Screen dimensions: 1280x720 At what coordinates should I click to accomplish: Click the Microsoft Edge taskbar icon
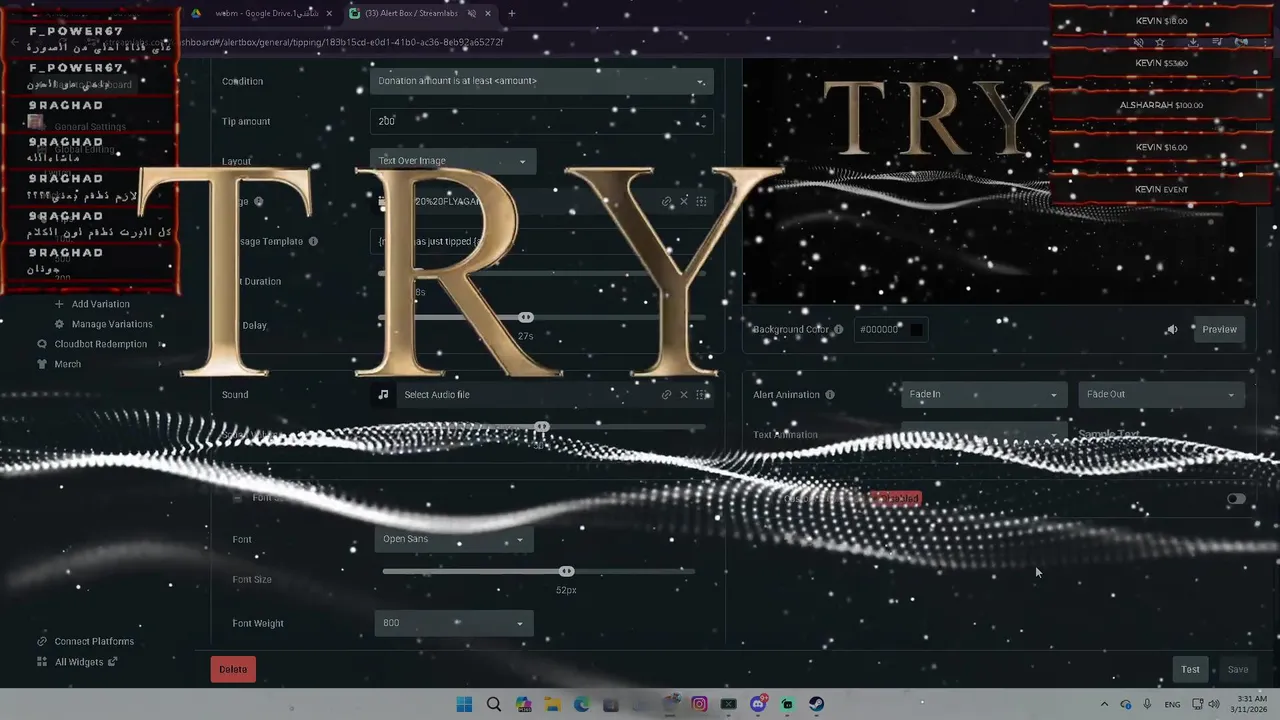click(x=582, y=705)
